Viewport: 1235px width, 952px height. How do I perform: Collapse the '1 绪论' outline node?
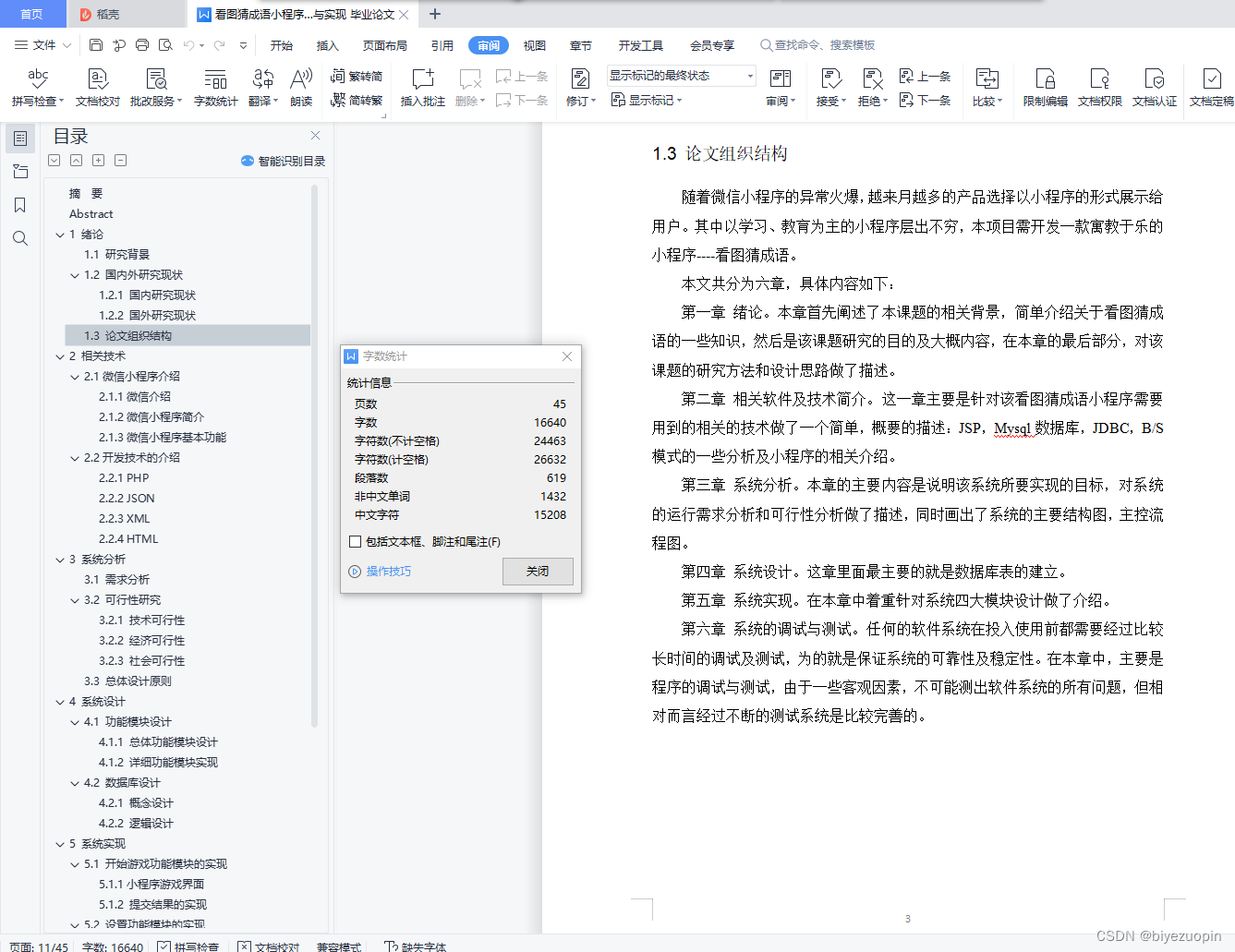[60, 235]
